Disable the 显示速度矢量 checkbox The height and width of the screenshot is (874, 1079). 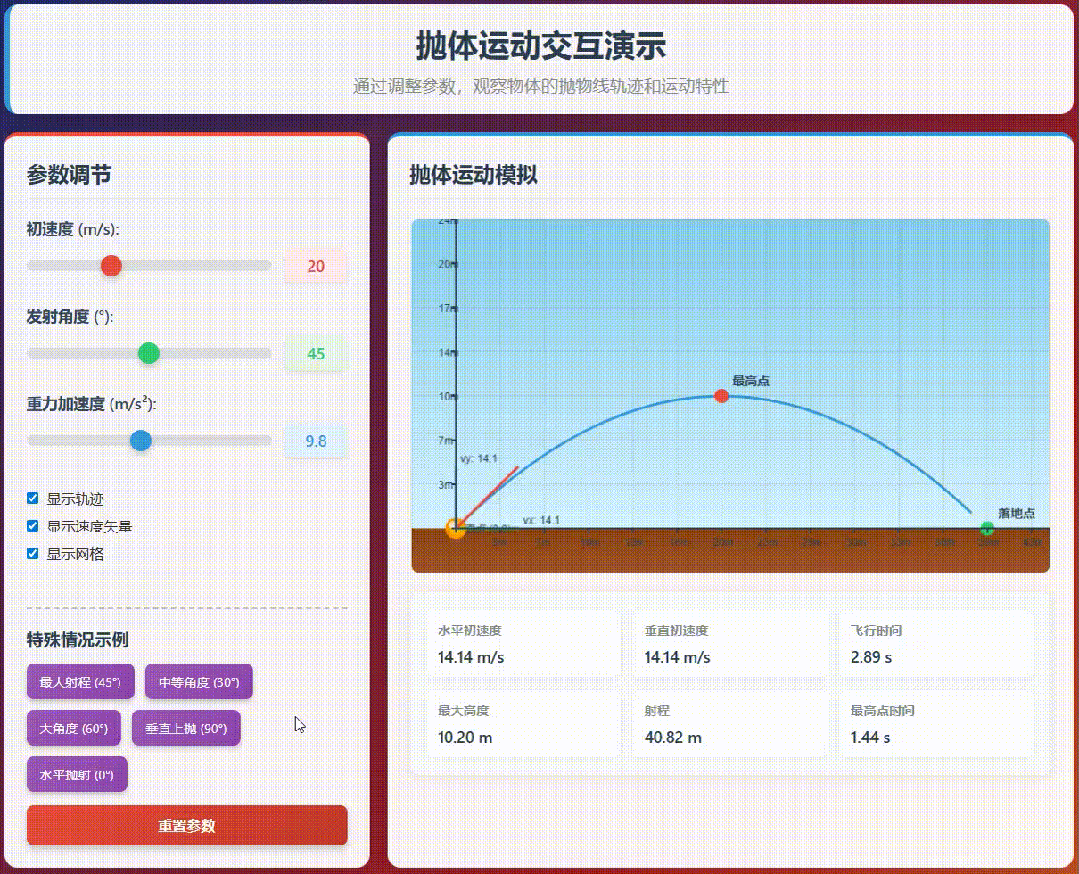[x=33, y=526]
